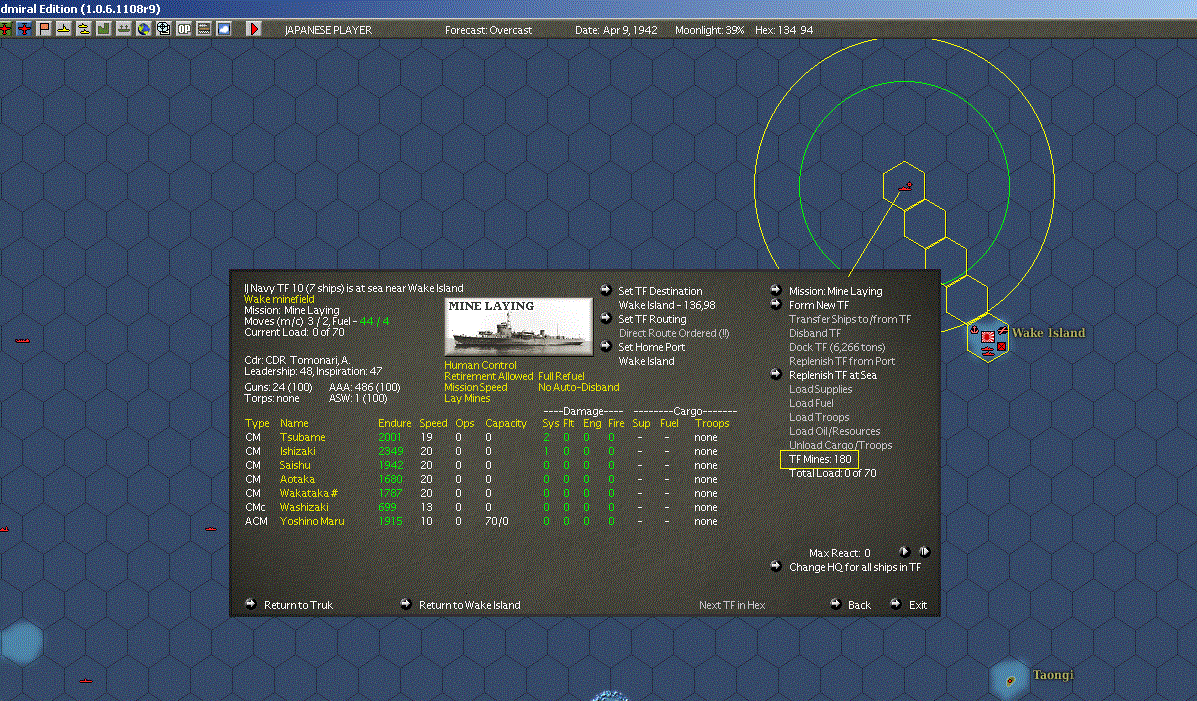This screenshot has height=701, width=1197.
Task: Click the arrow beside Mission: Mine Laying
Action: pos(776,290)
